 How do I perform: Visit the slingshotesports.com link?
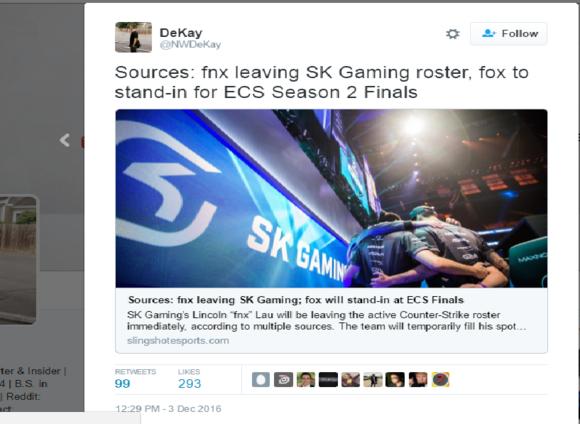(178, 340)
